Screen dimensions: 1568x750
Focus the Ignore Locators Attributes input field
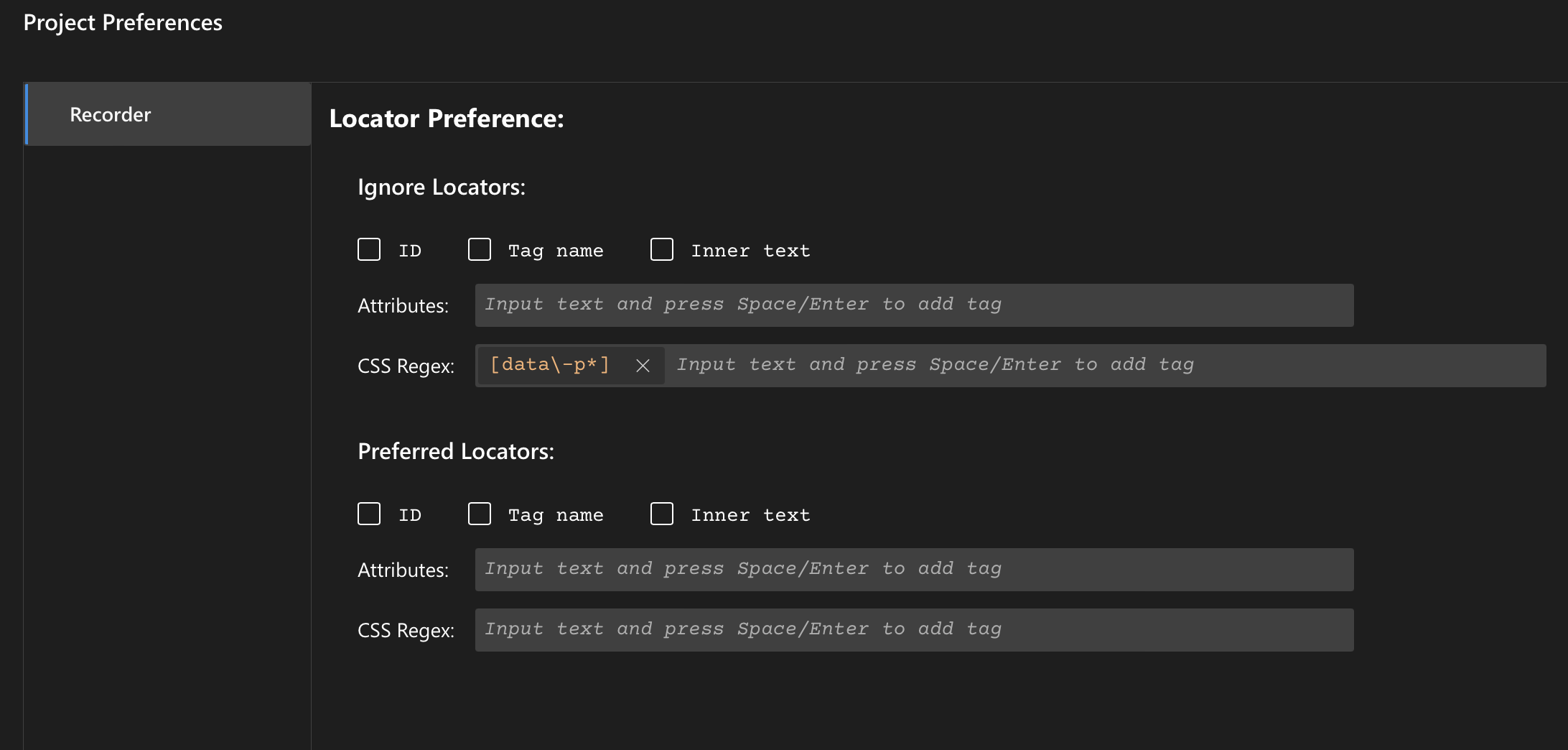[x=913, y=305]
